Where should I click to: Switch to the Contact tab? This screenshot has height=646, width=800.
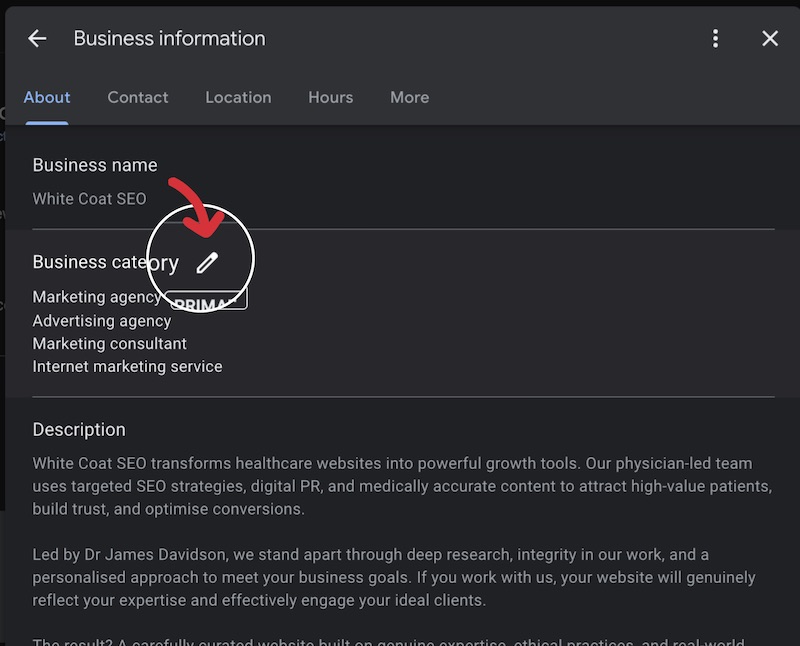click(x=138, y=97)
